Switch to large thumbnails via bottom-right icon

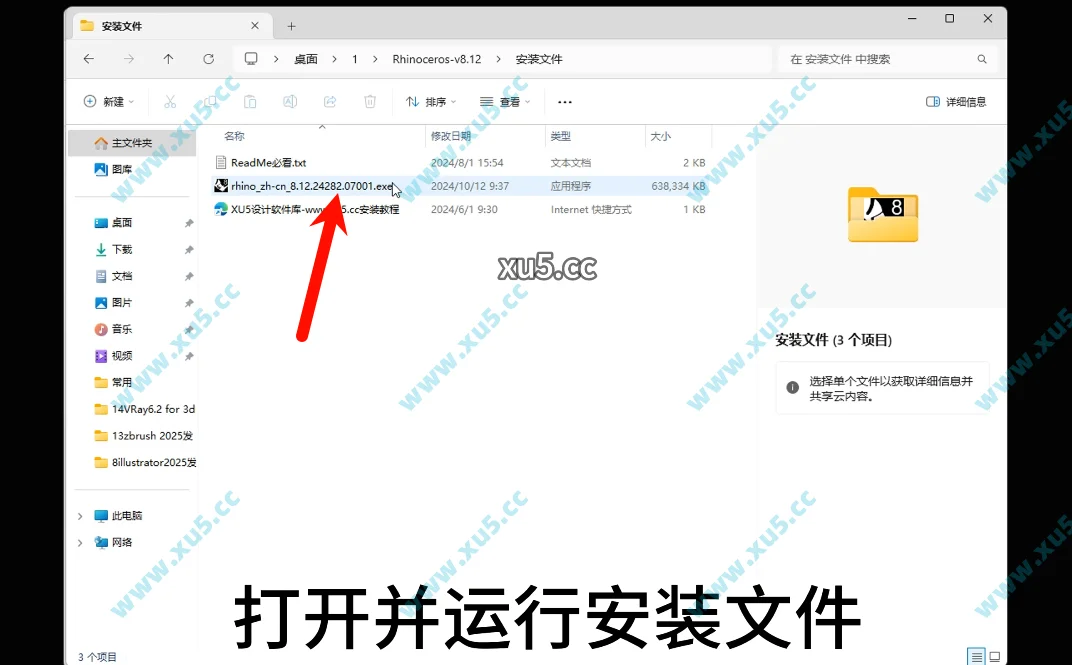(995, 656)
